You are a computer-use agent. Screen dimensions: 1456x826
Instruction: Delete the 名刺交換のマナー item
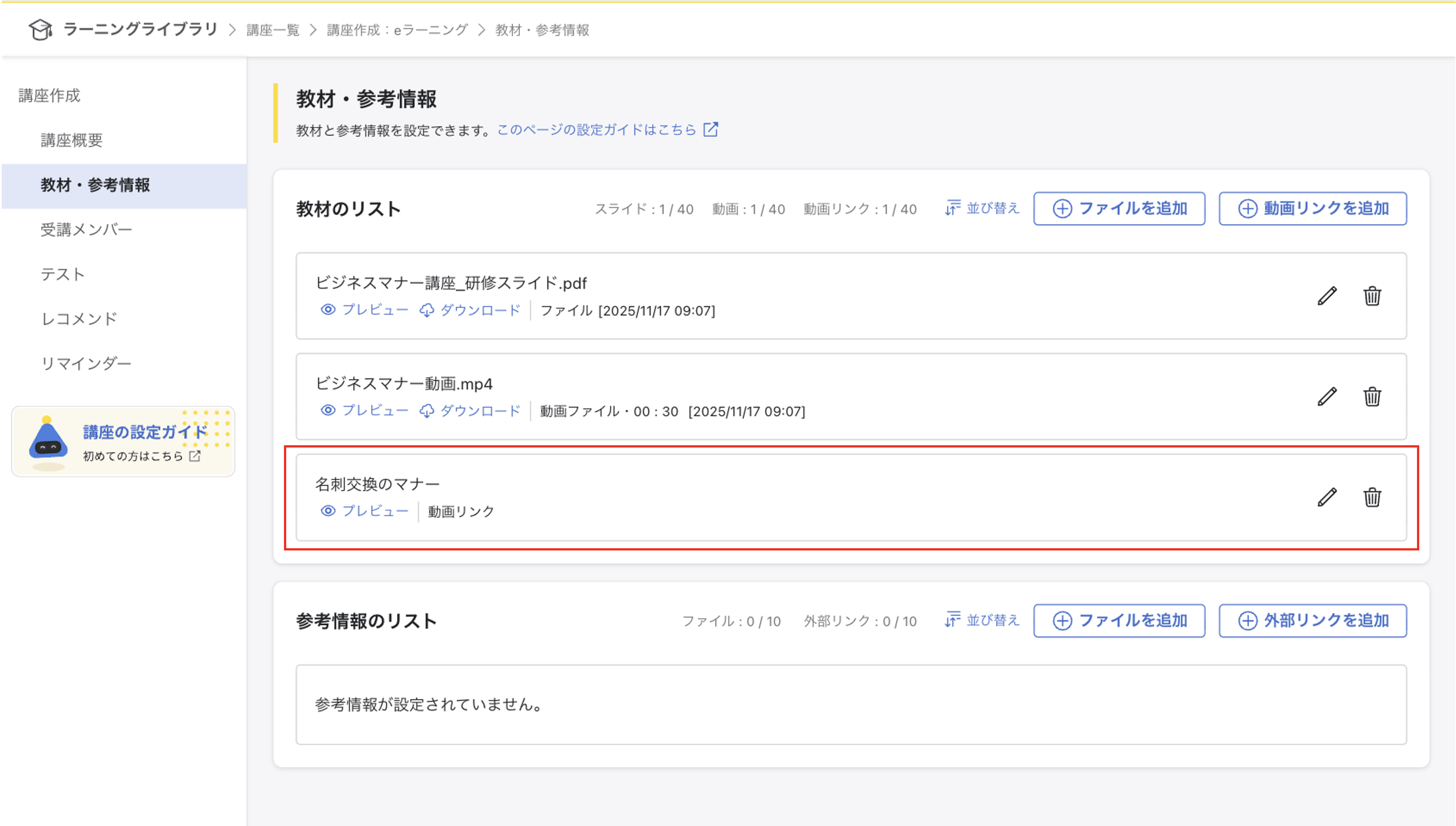pos(1372,497)
